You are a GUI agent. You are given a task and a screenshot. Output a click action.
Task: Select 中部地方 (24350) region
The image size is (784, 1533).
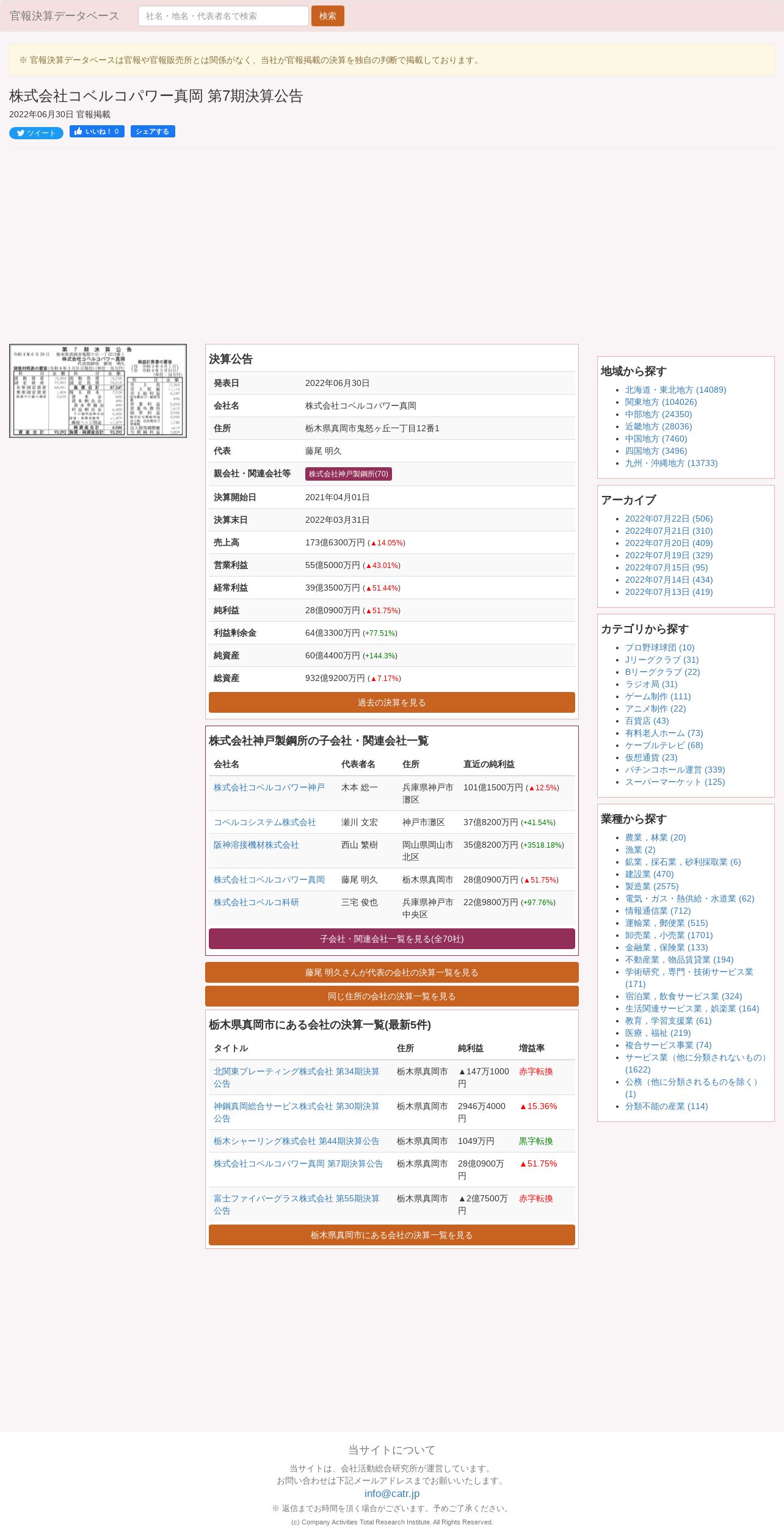pyautogui.click(x=658, y=414)
